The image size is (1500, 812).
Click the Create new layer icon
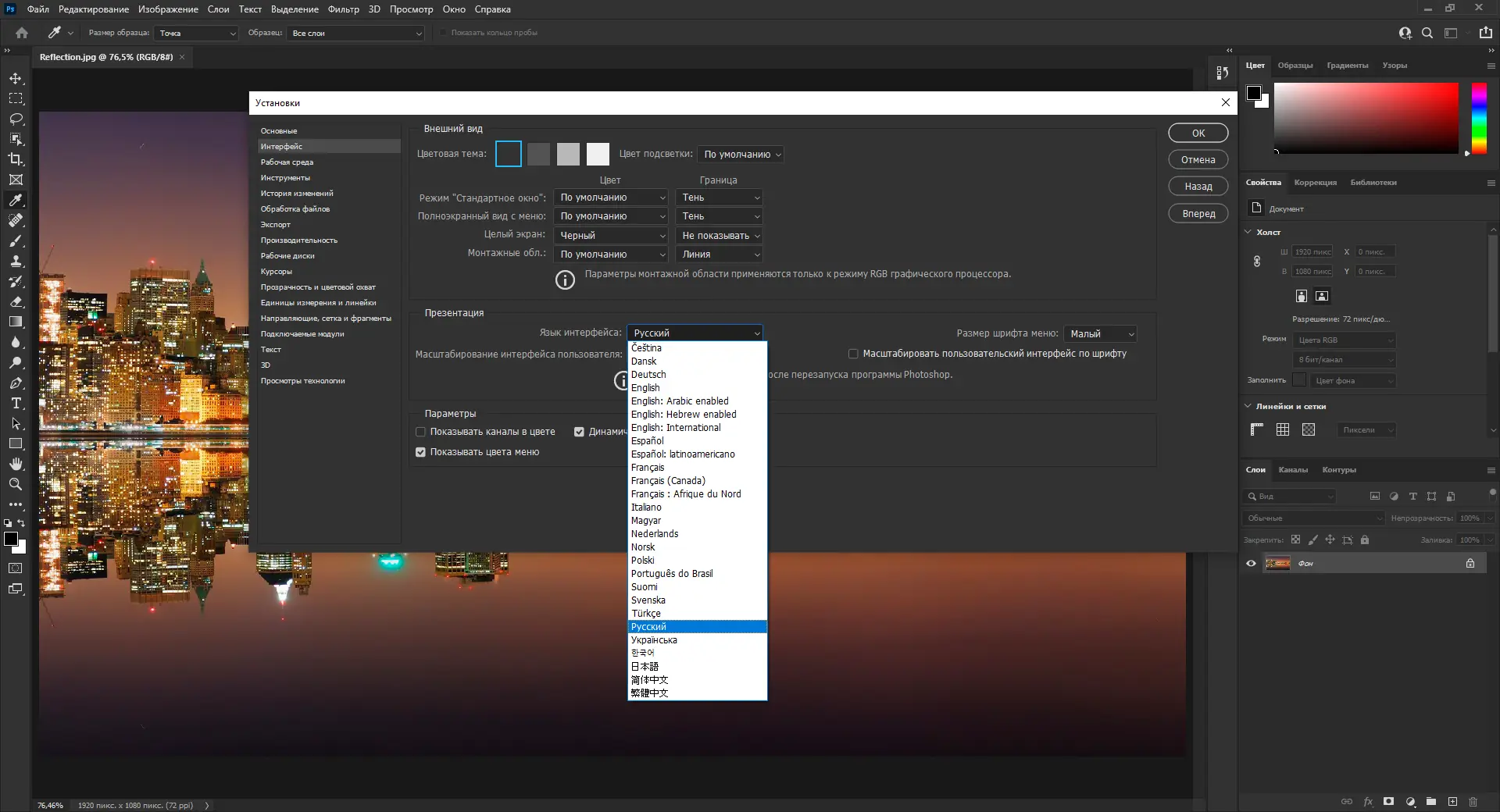tap(1452, 802)
